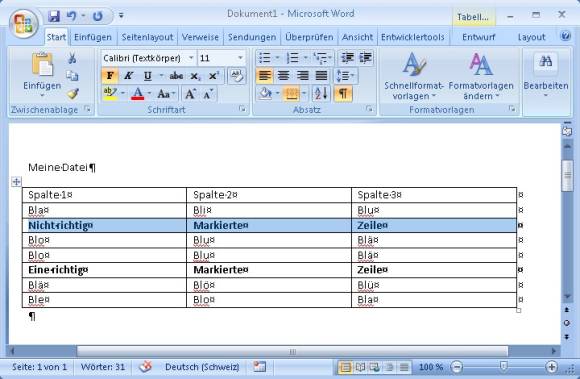Switch to draft view
This screenshot has height=379, width=580.
click(404, 368)
